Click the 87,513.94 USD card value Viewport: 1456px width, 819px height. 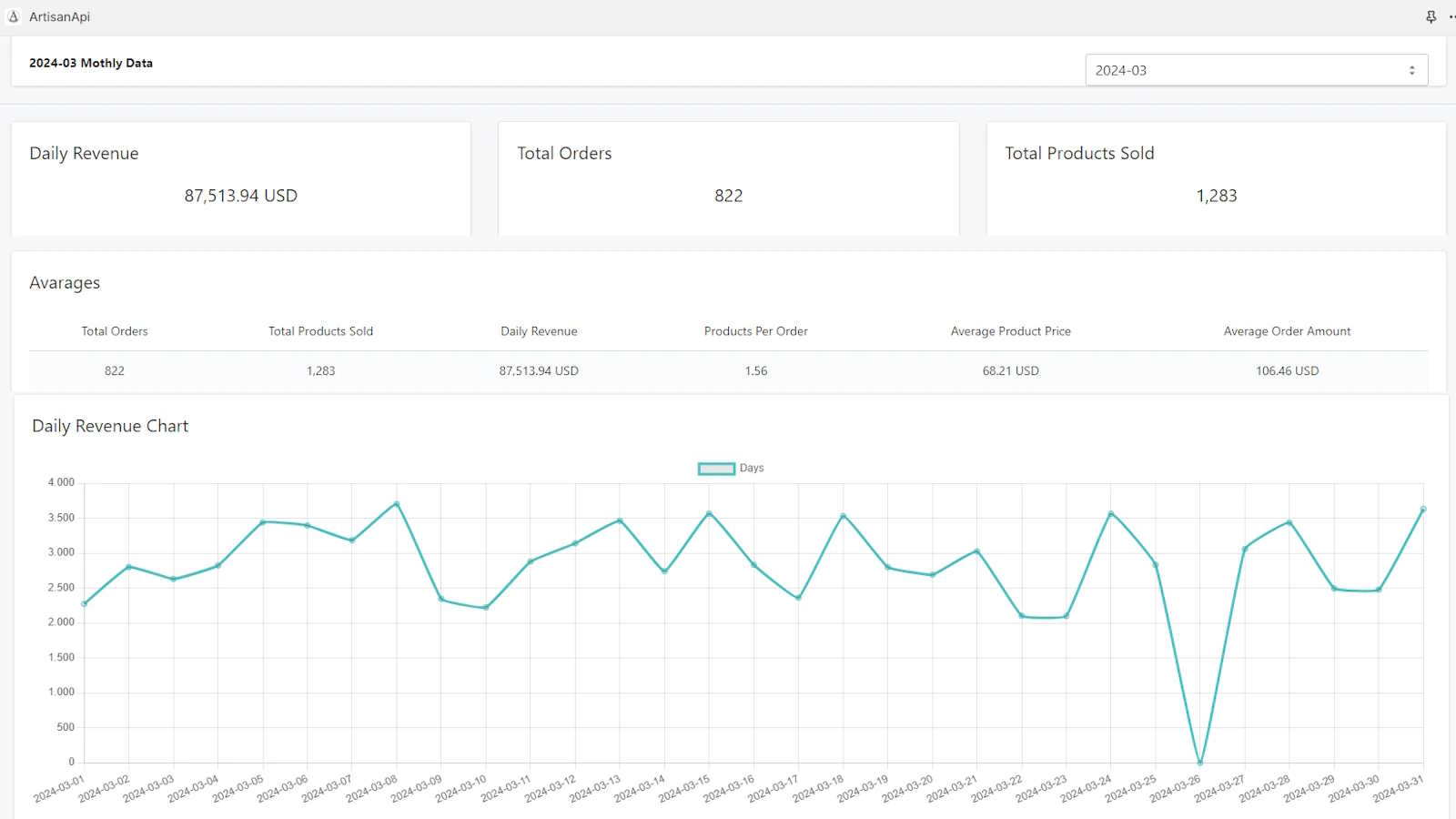tap(240, 196)
